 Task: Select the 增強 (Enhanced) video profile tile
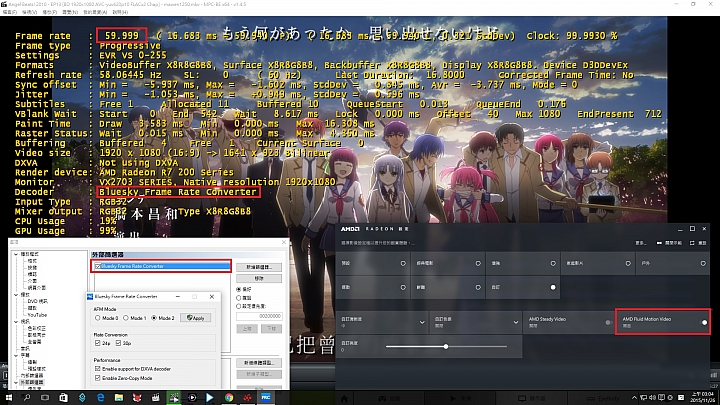(523, 263)
